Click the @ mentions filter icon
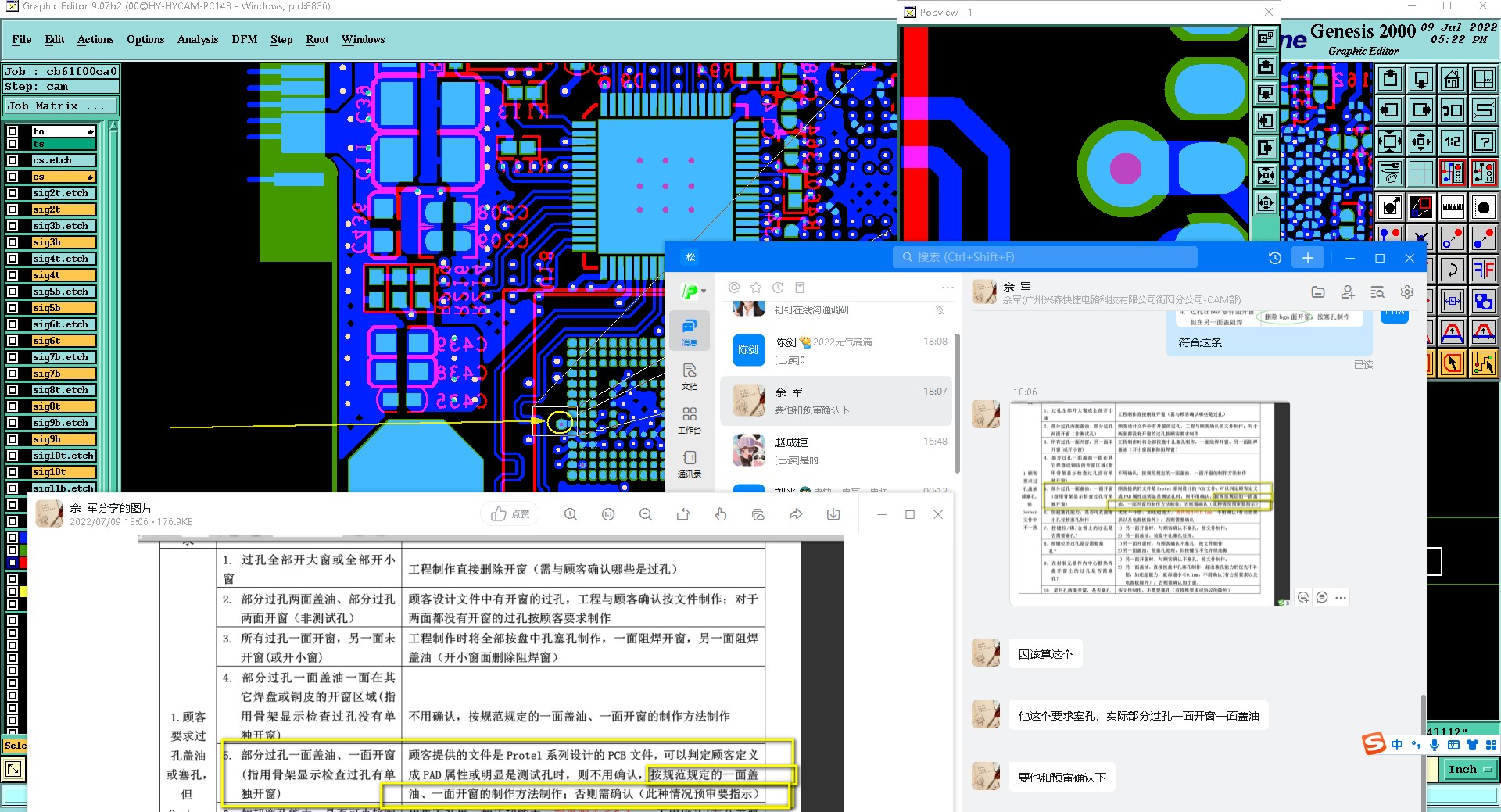 734,288
